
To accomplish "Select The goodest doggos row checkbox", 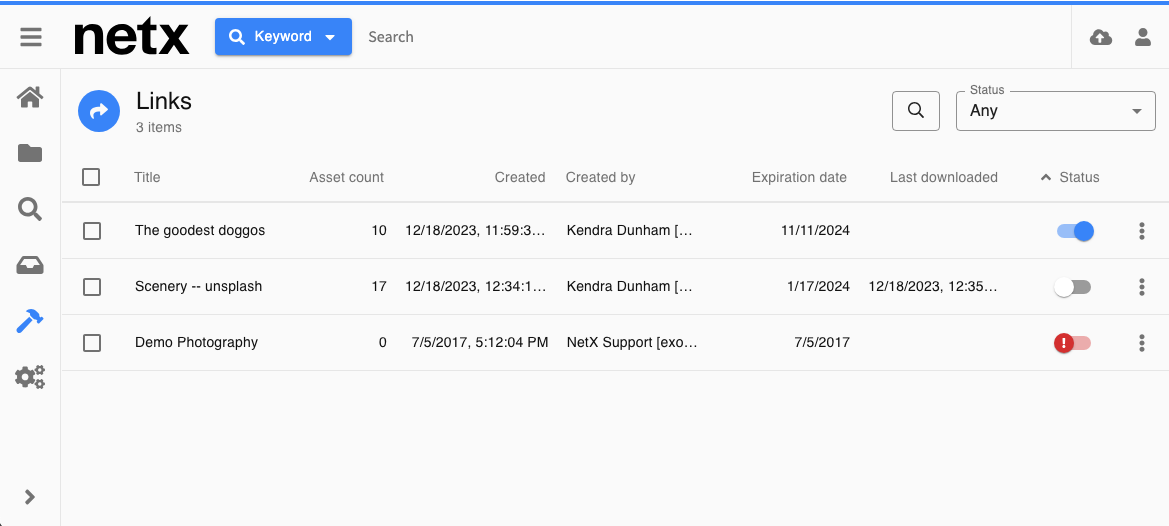I will [x=92, y=231].
